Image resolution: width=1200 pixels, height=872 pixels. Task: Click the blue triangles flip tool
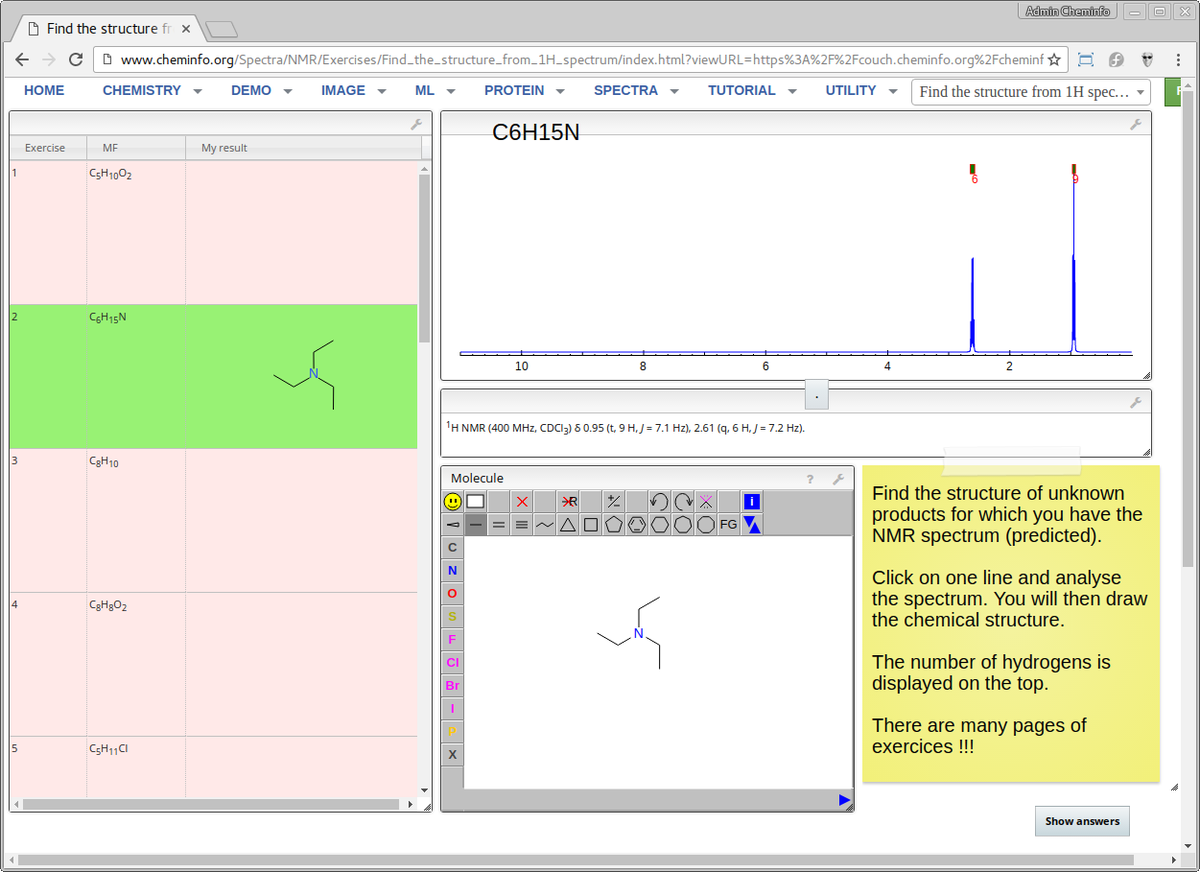point(752,524)
